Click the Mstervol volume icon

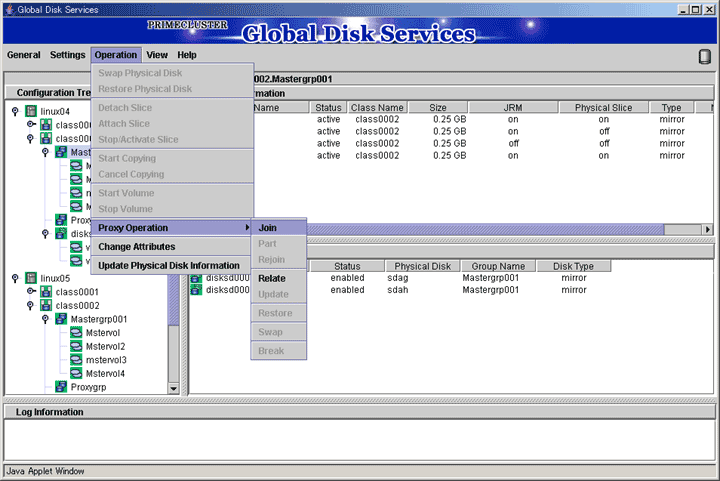click(76, 332)
